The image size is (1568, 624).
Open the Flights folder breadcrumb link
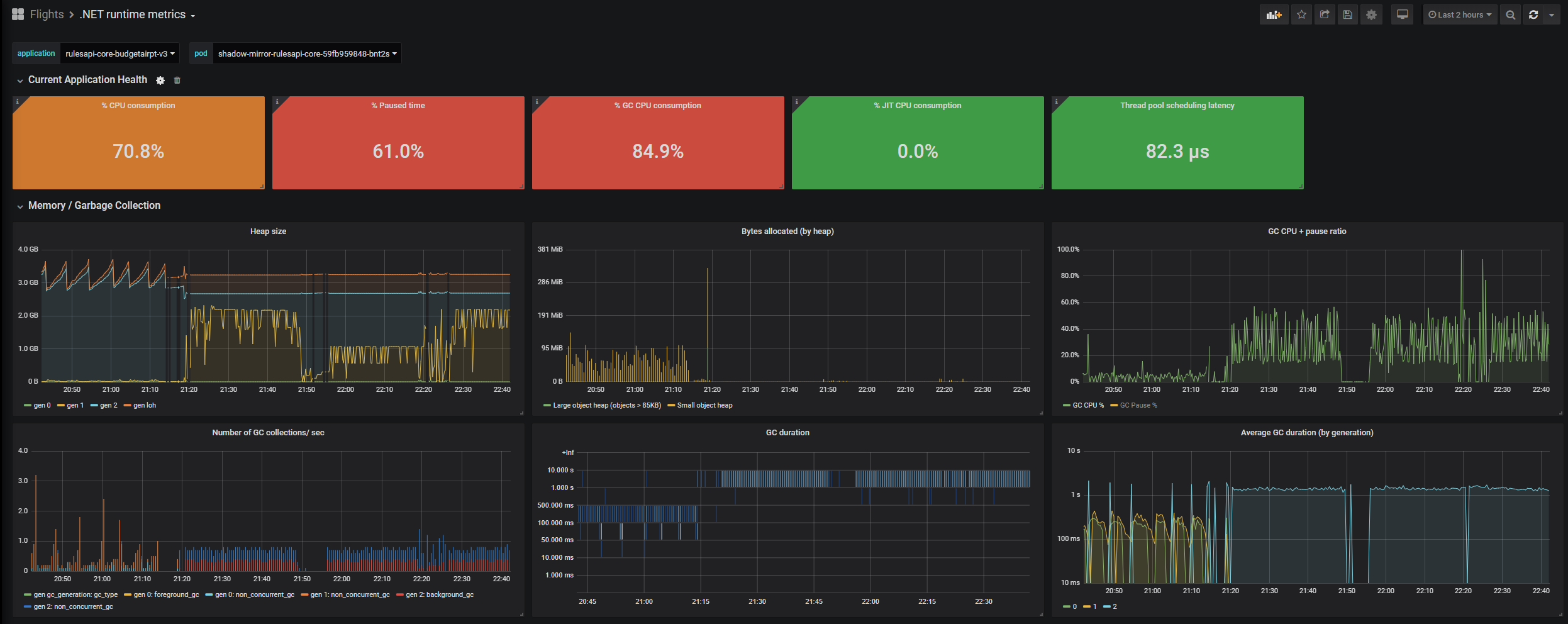tap(47, 14)
